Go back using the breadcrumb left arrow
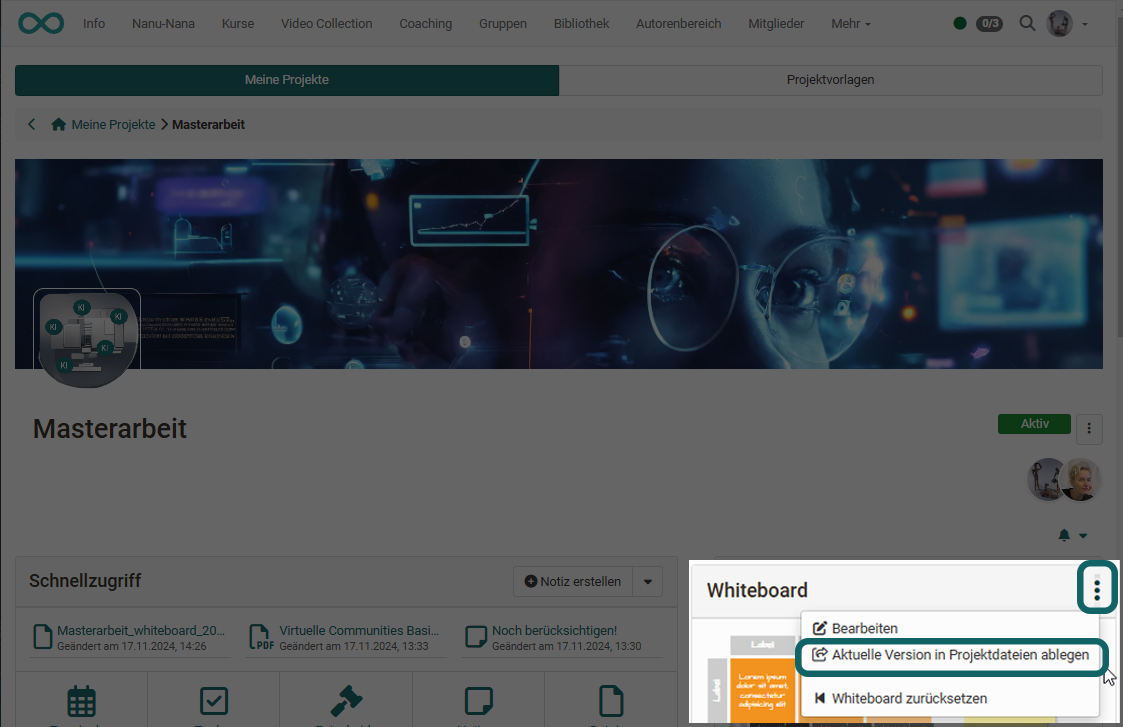Viewport: 1123px width, 727px height. click(x=32, y=125)
